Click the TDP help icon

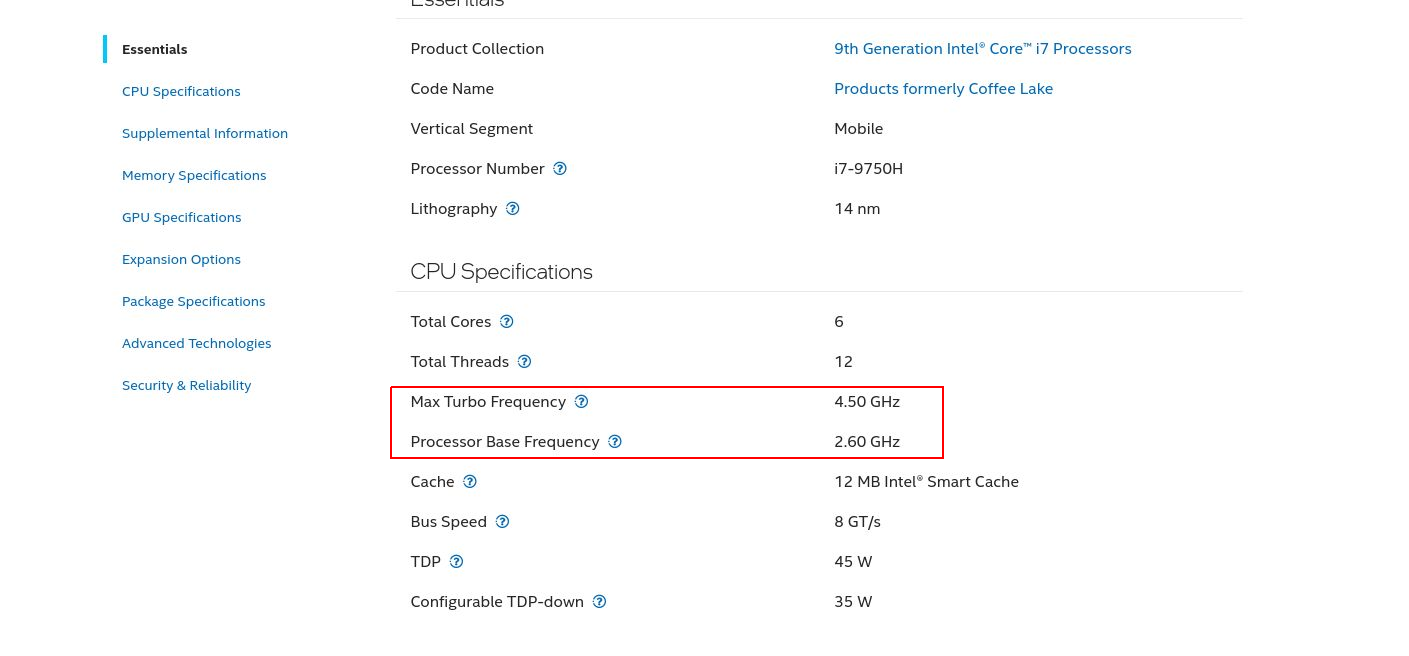click(457, 562)
